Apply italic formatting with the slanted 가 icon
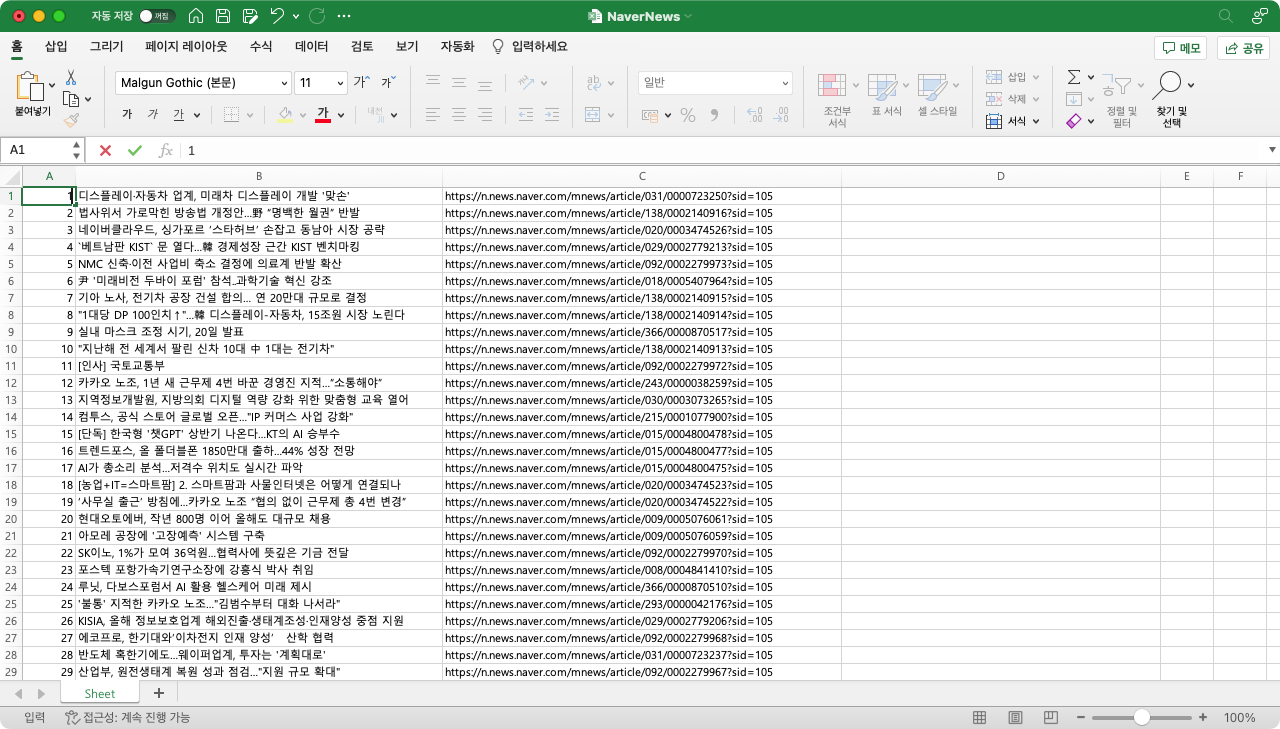Screen dimensions: 1280x729 coord(153,115)
